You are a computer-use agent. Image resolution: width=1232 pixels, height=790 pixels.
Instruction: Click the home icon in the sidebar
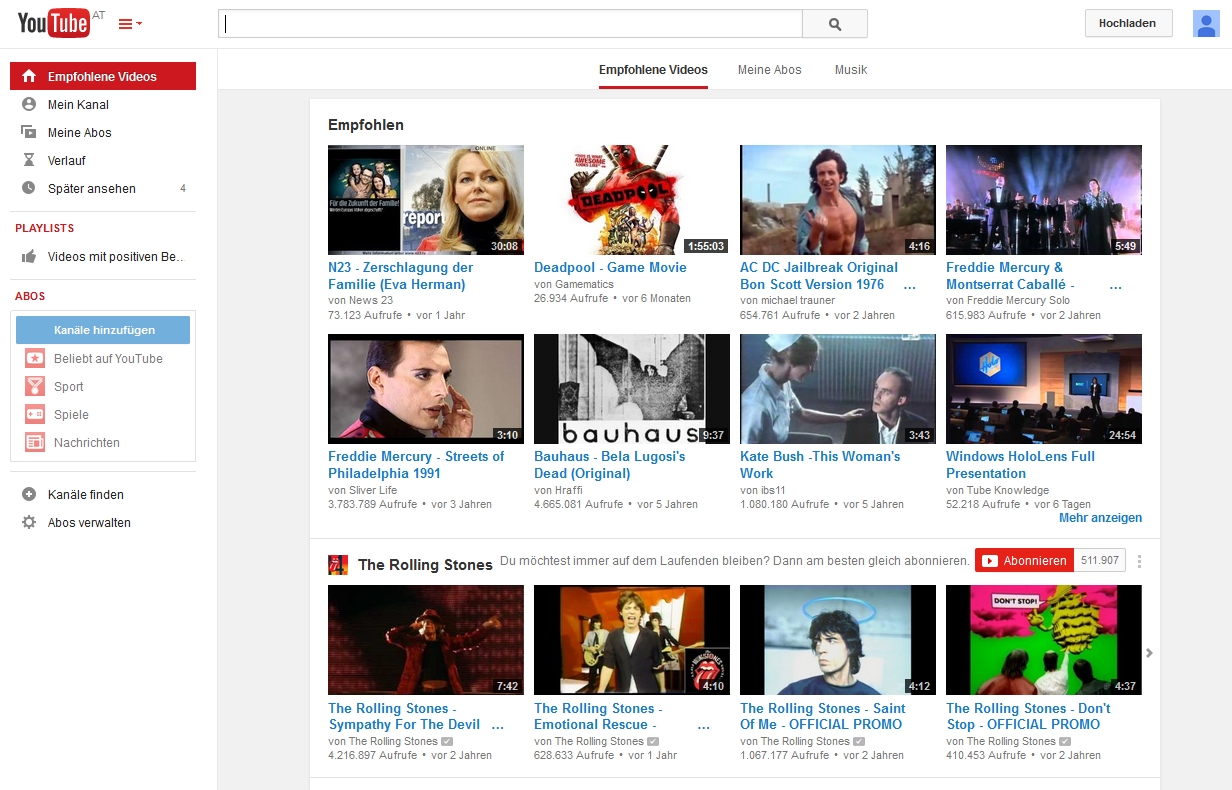click(29, 76)
